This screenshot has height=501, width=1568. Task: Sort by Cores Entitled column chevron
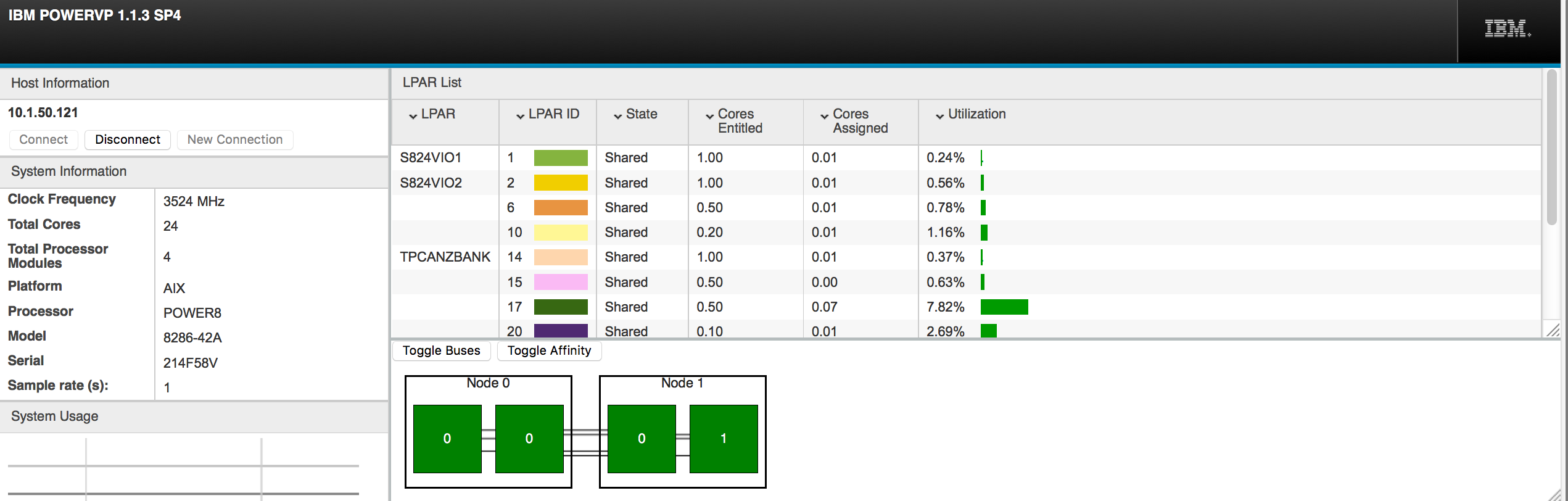pos(709,115)
